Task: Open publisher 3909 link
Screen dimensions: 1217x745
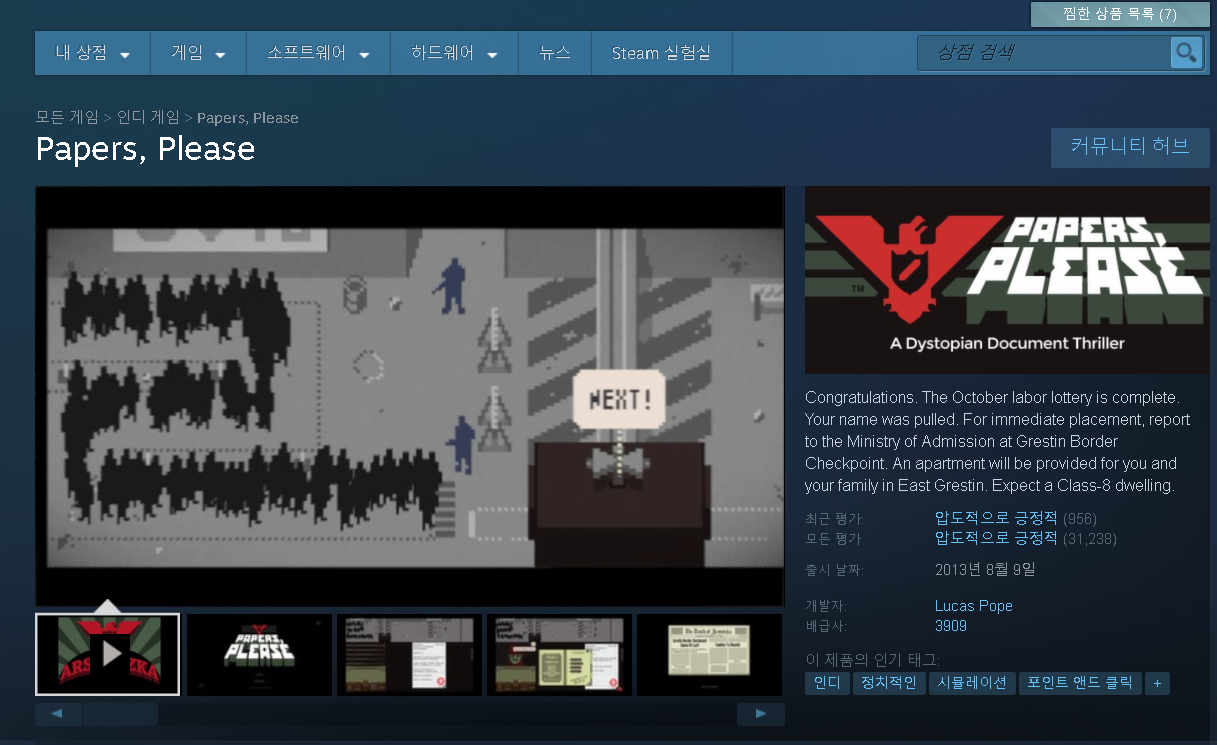Action: (950, 626)
